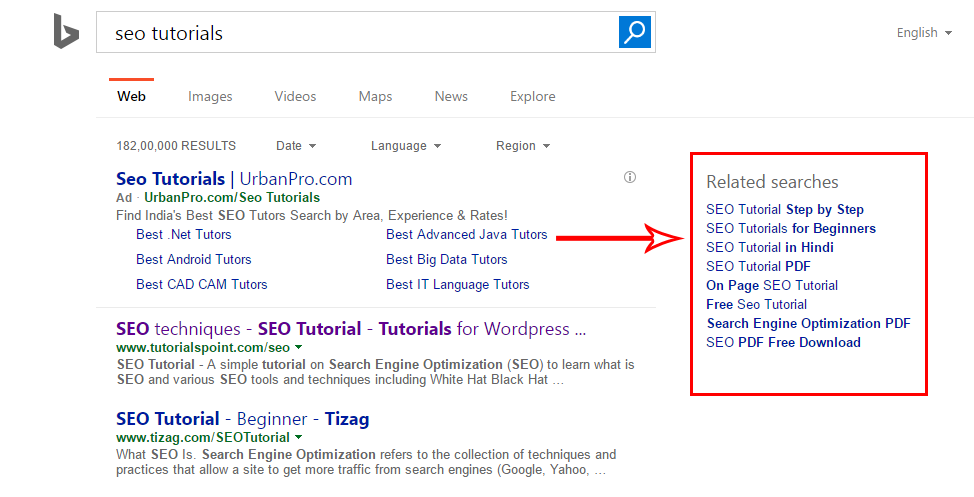Open SEO Tutorial Beginner Tizag result
This screenshot has width=974, height=497.
click(243, 419)
